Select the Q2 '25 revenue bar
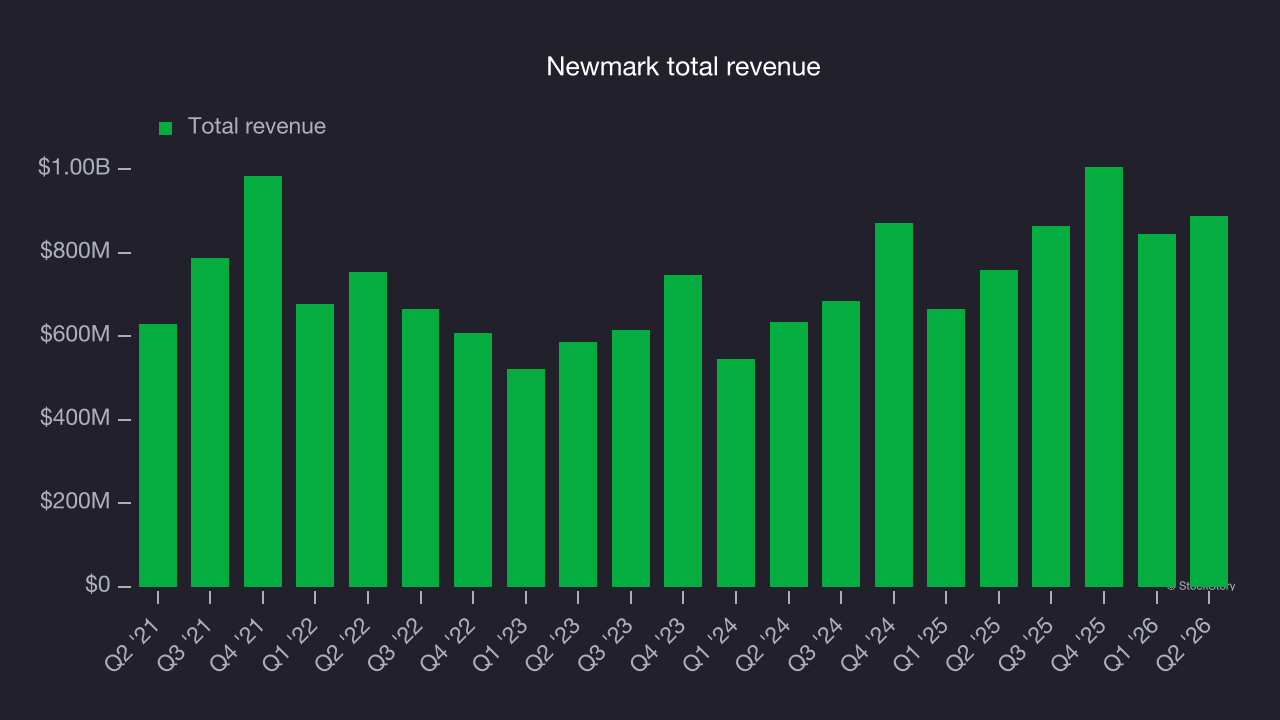The image size is (1280, 720). [999, 428]
